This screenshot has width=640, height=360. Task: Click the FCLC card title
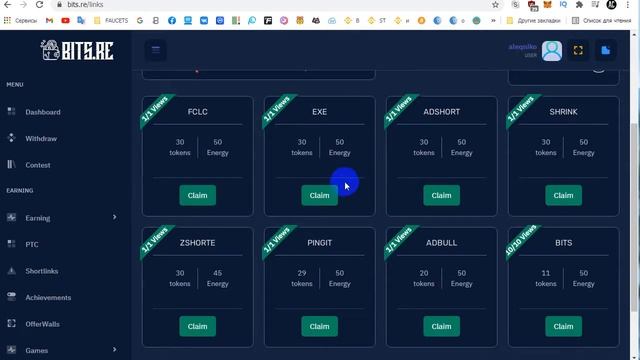pyautogui.click(x=198, y=112)
